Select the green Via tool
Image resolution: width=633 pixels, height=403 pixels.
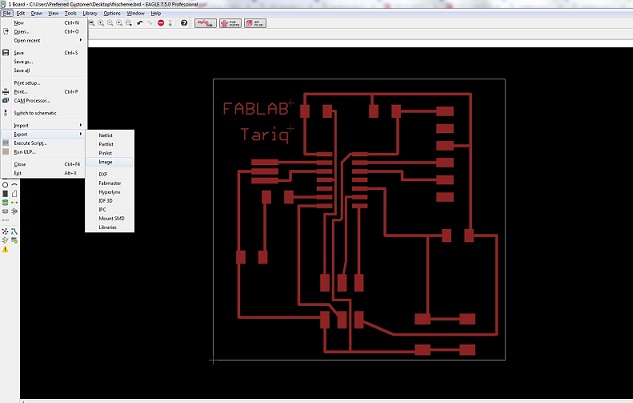coord(5,203)
